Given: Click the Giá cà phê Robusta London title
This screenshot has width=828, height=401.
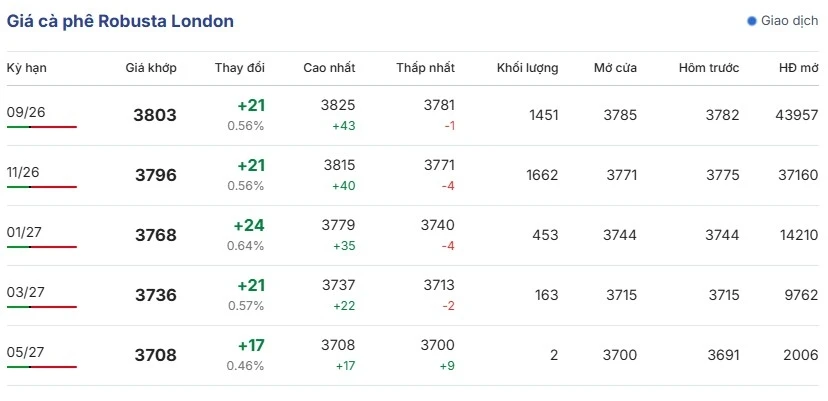Looking at the screenshot, I should [120, 22].
